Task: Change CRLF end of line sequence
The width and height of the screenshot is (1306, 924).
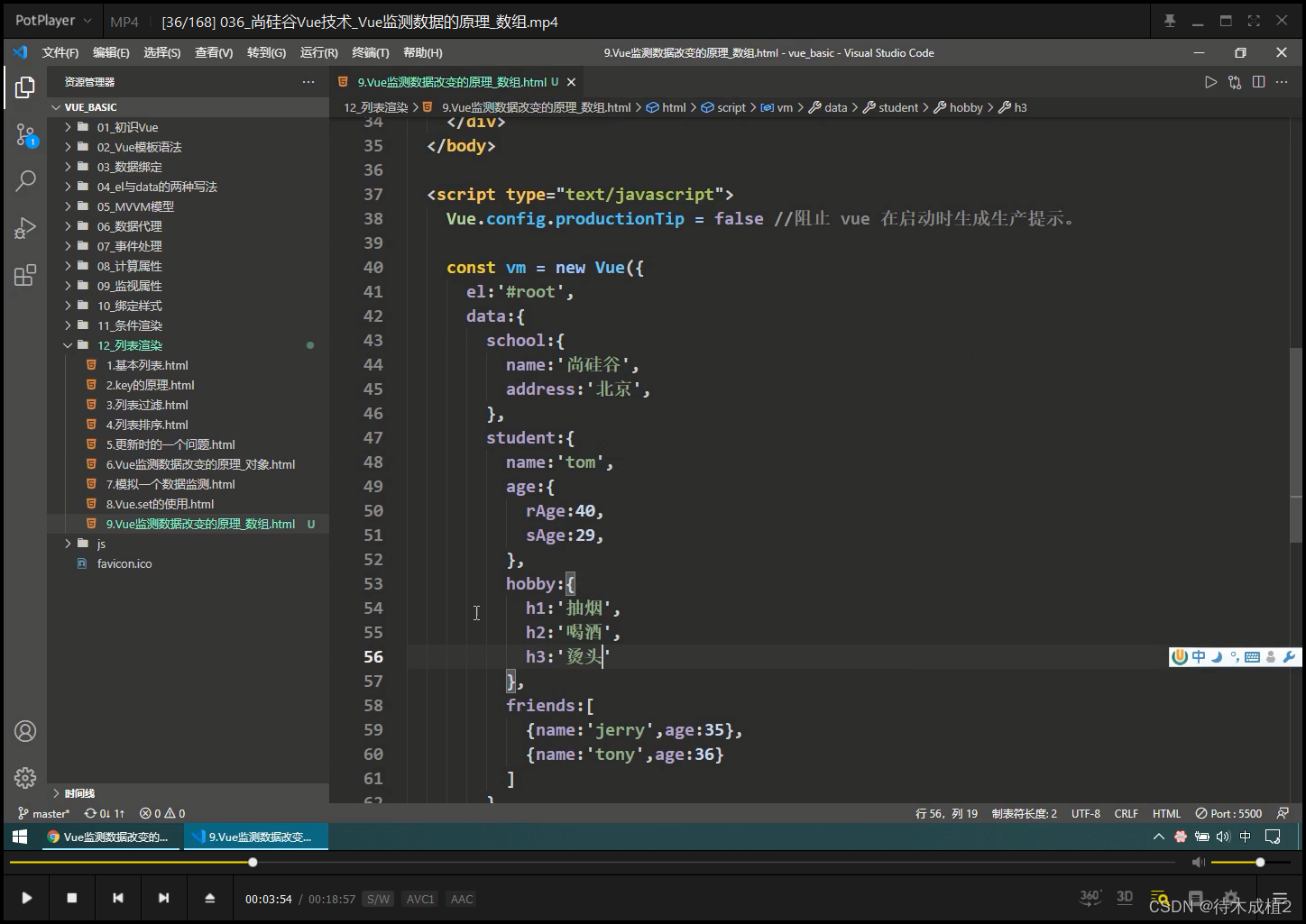Action: pos(1126,813)
